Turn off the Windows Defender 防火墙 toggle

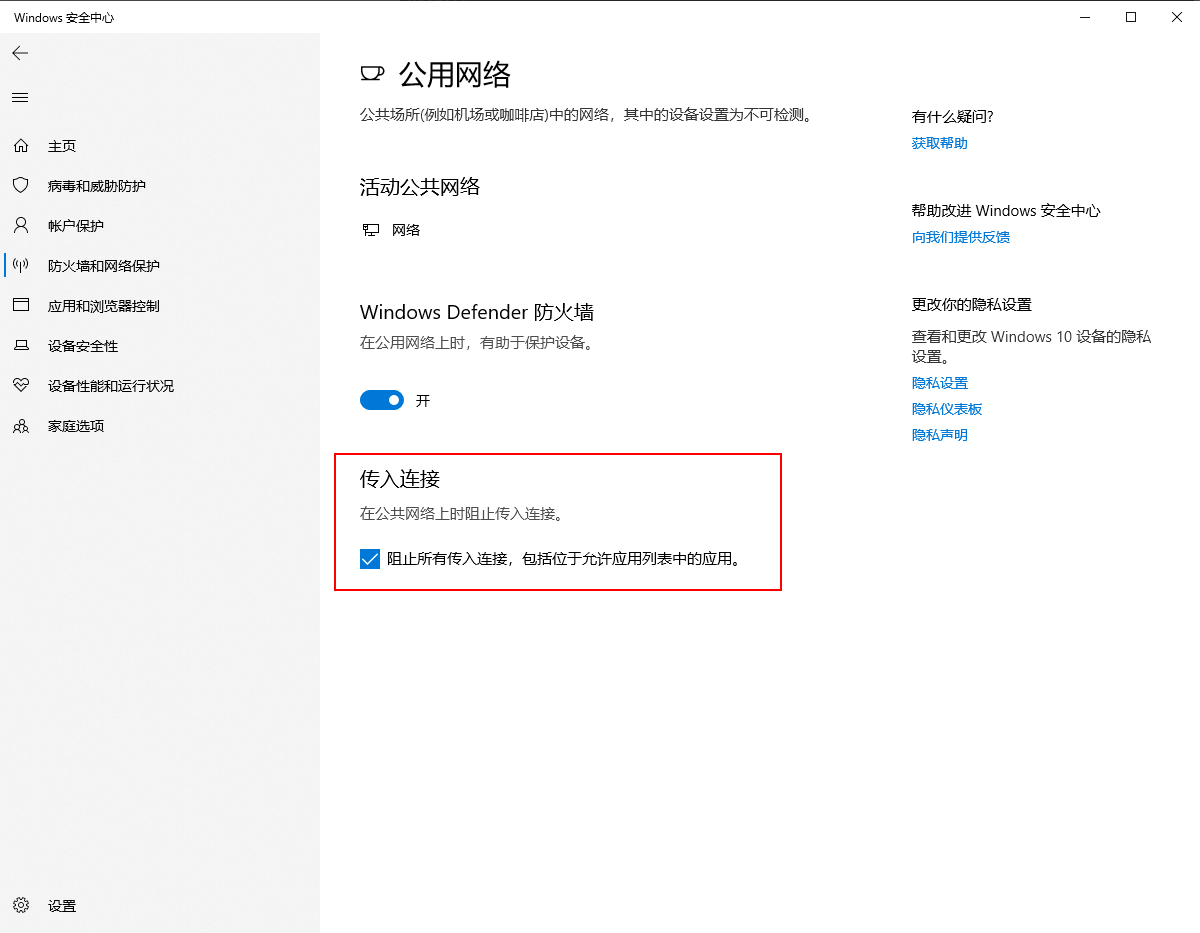(382, 400)
